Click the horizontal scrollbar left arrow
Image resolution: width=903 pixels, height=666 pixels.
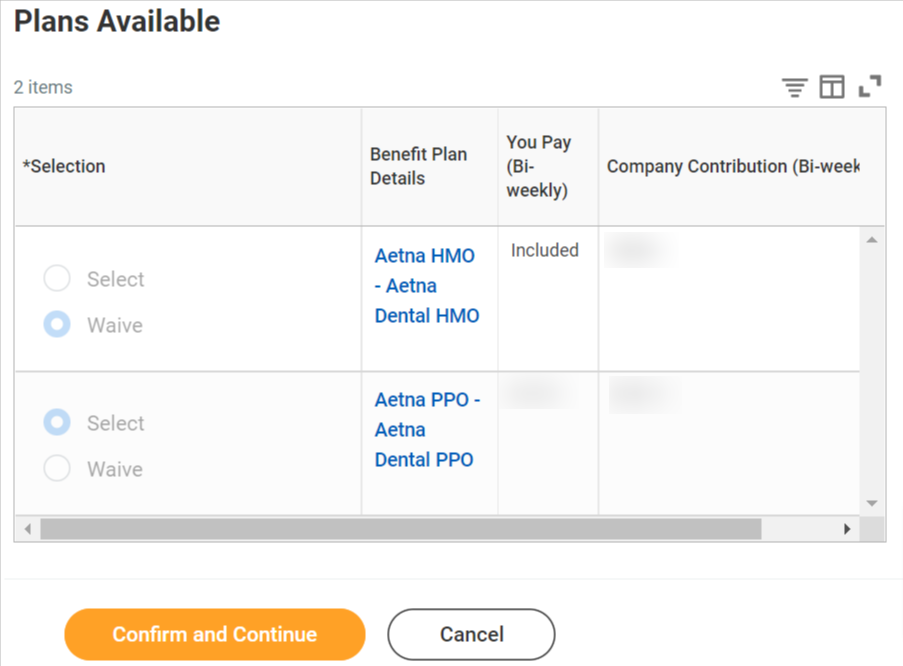pyautogui.click(x=28, y=529)
